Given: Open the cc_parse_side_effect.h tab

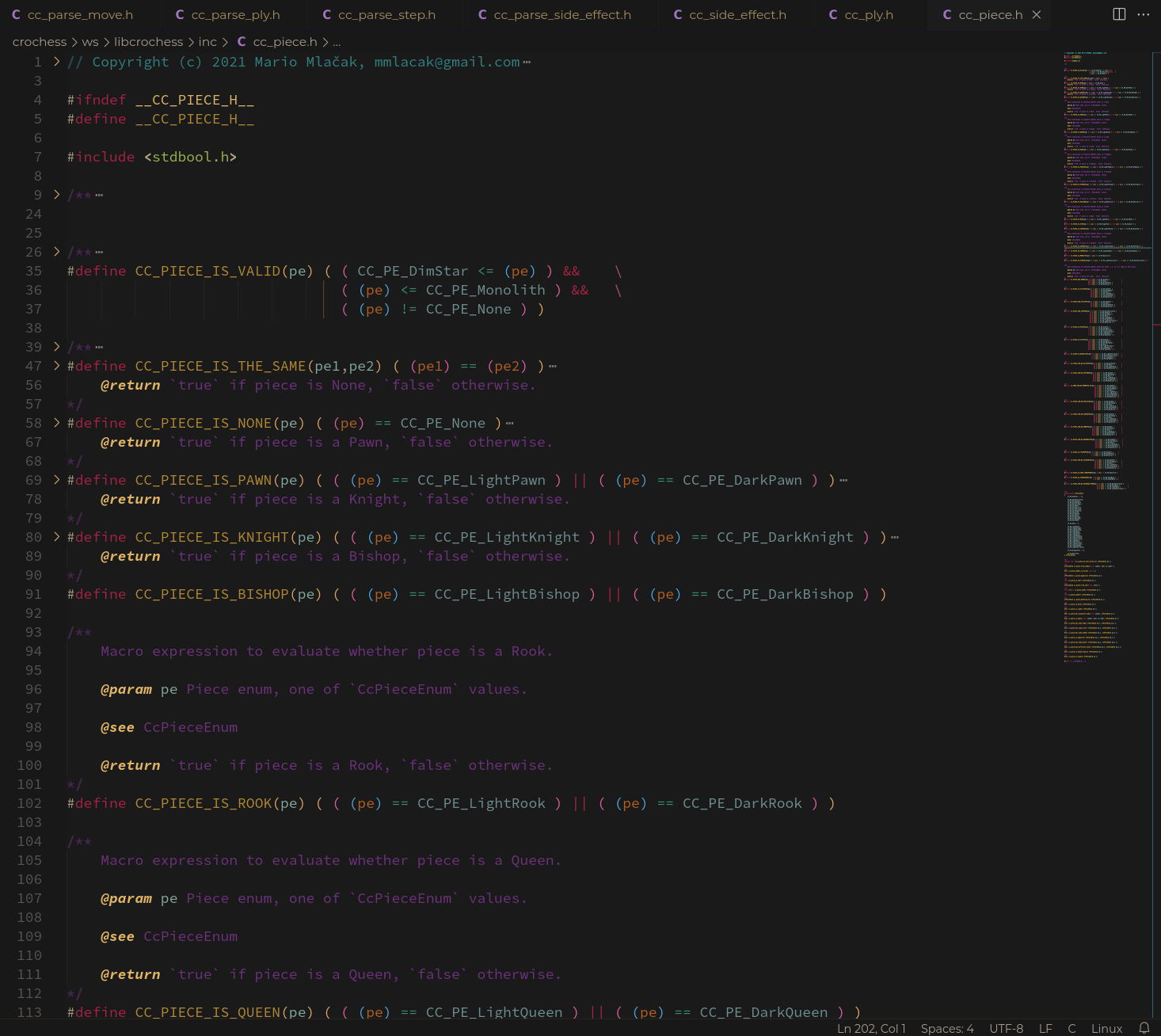Looking at the screenshot, I should [554, 15].
